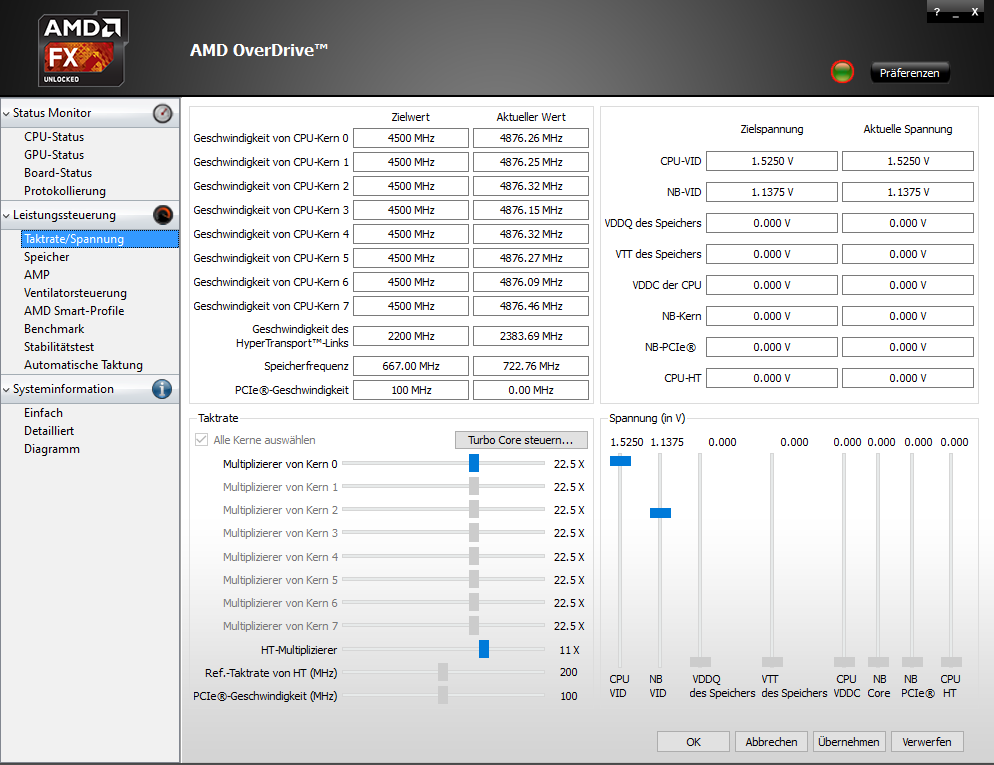Screen dimensions: 994x765
Task: Open AMP page in sidebar
Action: [x=37, y=274]
